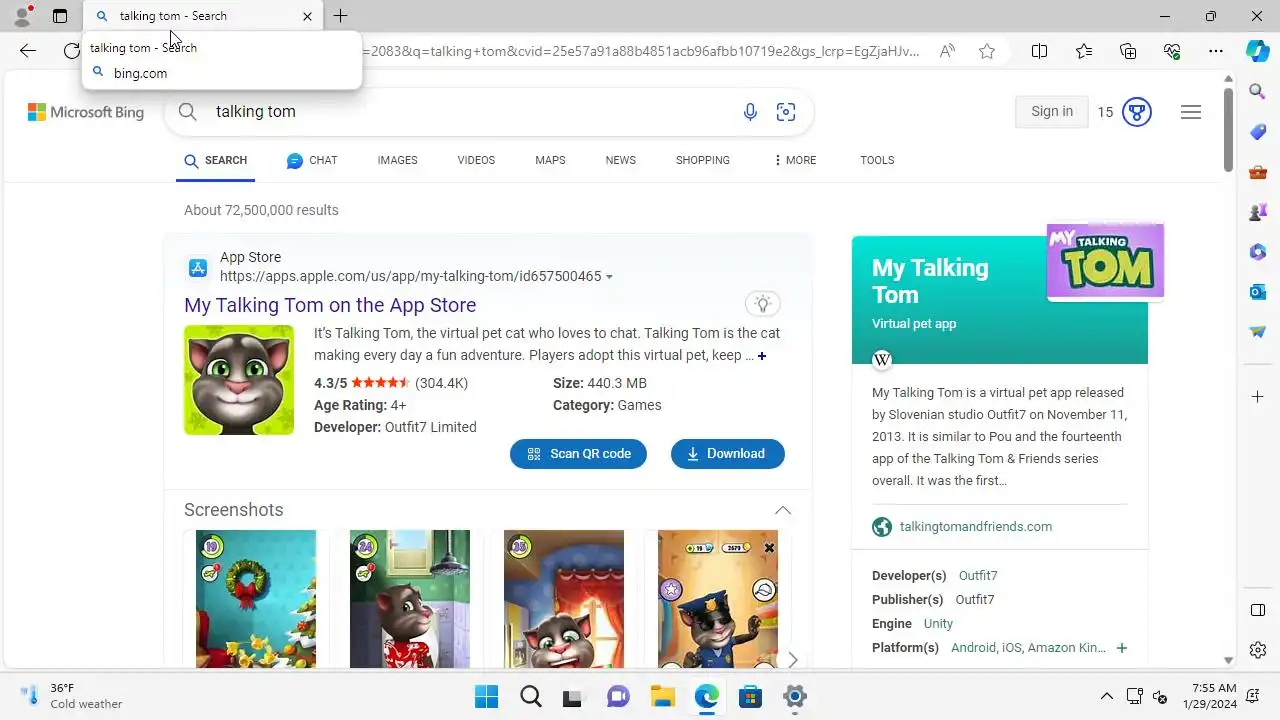Image resolution: width=1280 pixels, height=720 pixels.
Task: Select the bing.com suggestion
Action: [222, 73]
